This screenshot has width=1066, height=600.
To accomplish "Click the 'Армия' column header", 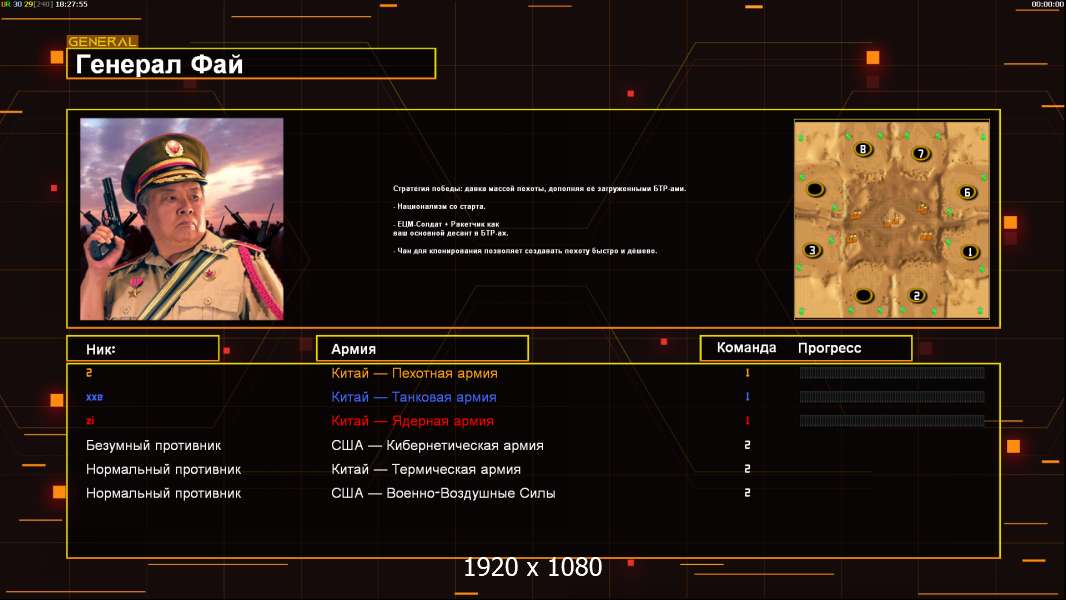I will [x=422, y=349].
